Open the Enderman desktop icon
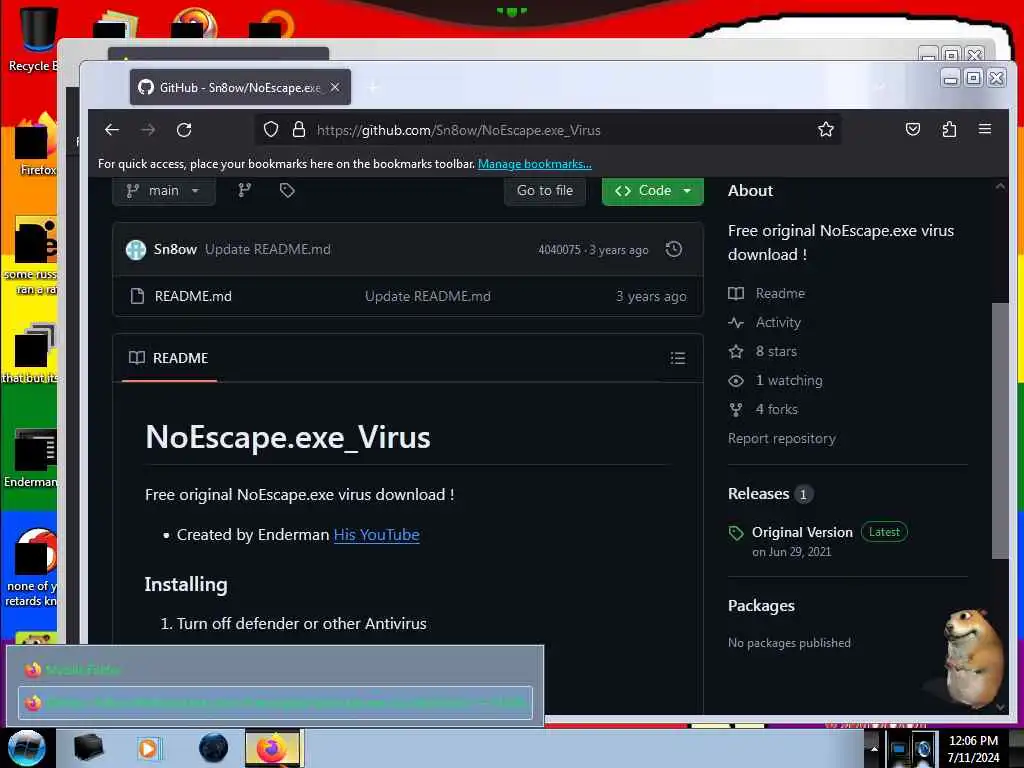This screenshot has height=768, width=1024. pyautogui.click(x=31, y=457)
